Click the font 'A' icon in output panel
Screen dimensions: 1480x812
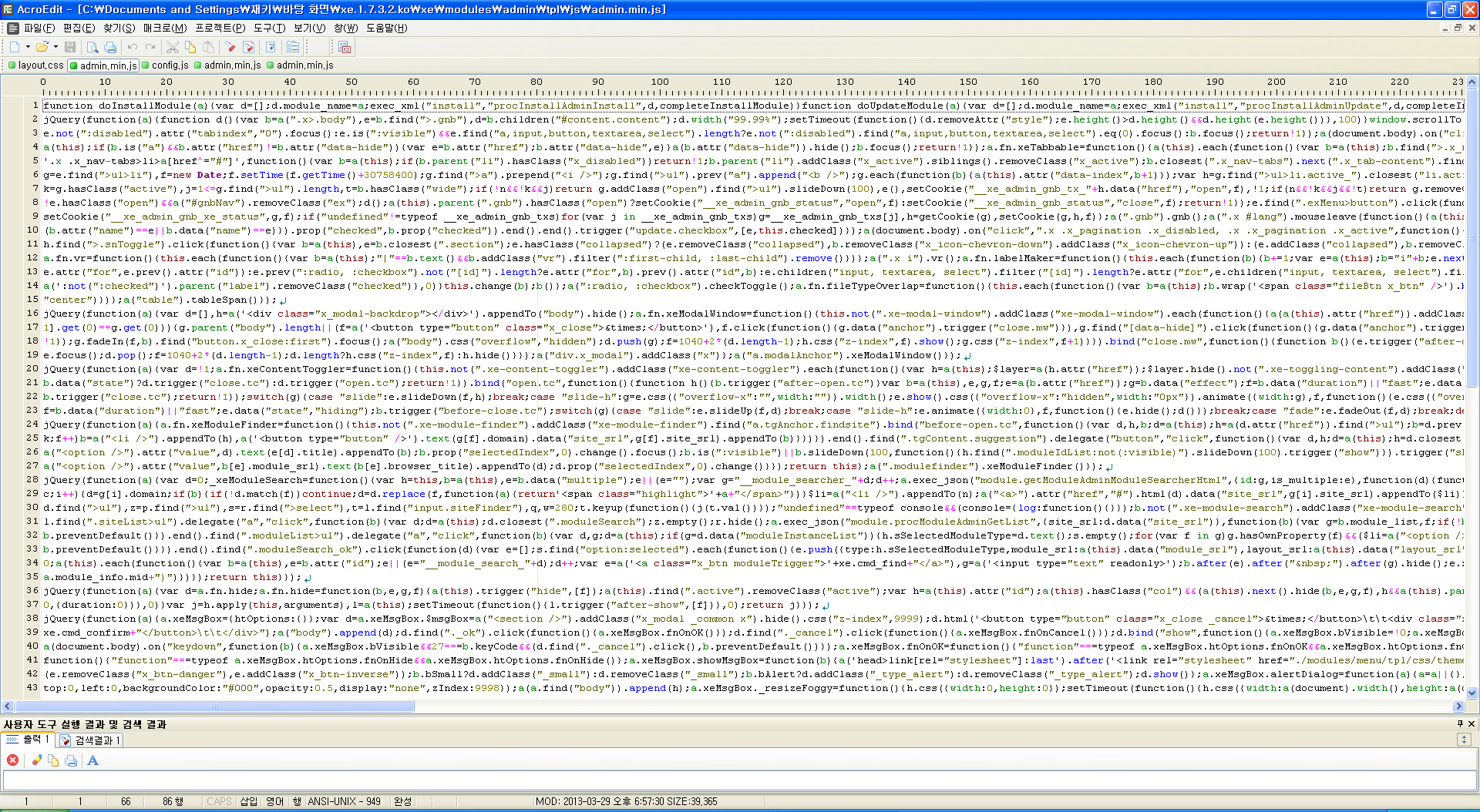[92, 760]
